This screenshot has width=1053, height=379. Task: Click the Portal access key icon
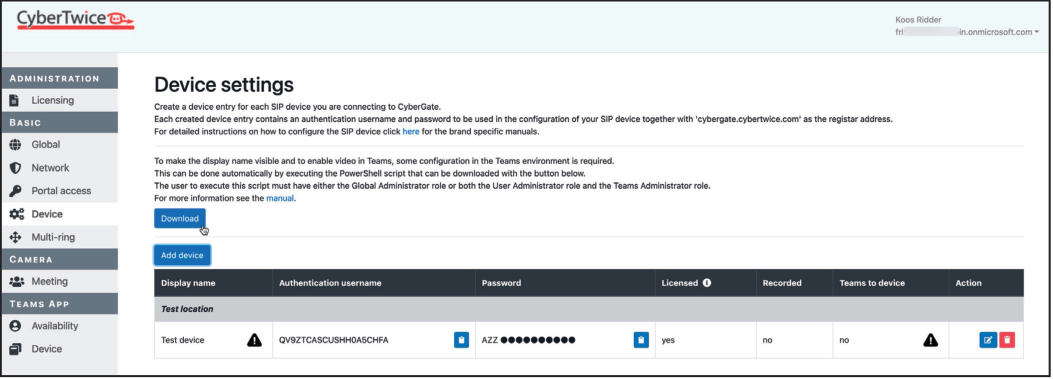coord(15,191)
